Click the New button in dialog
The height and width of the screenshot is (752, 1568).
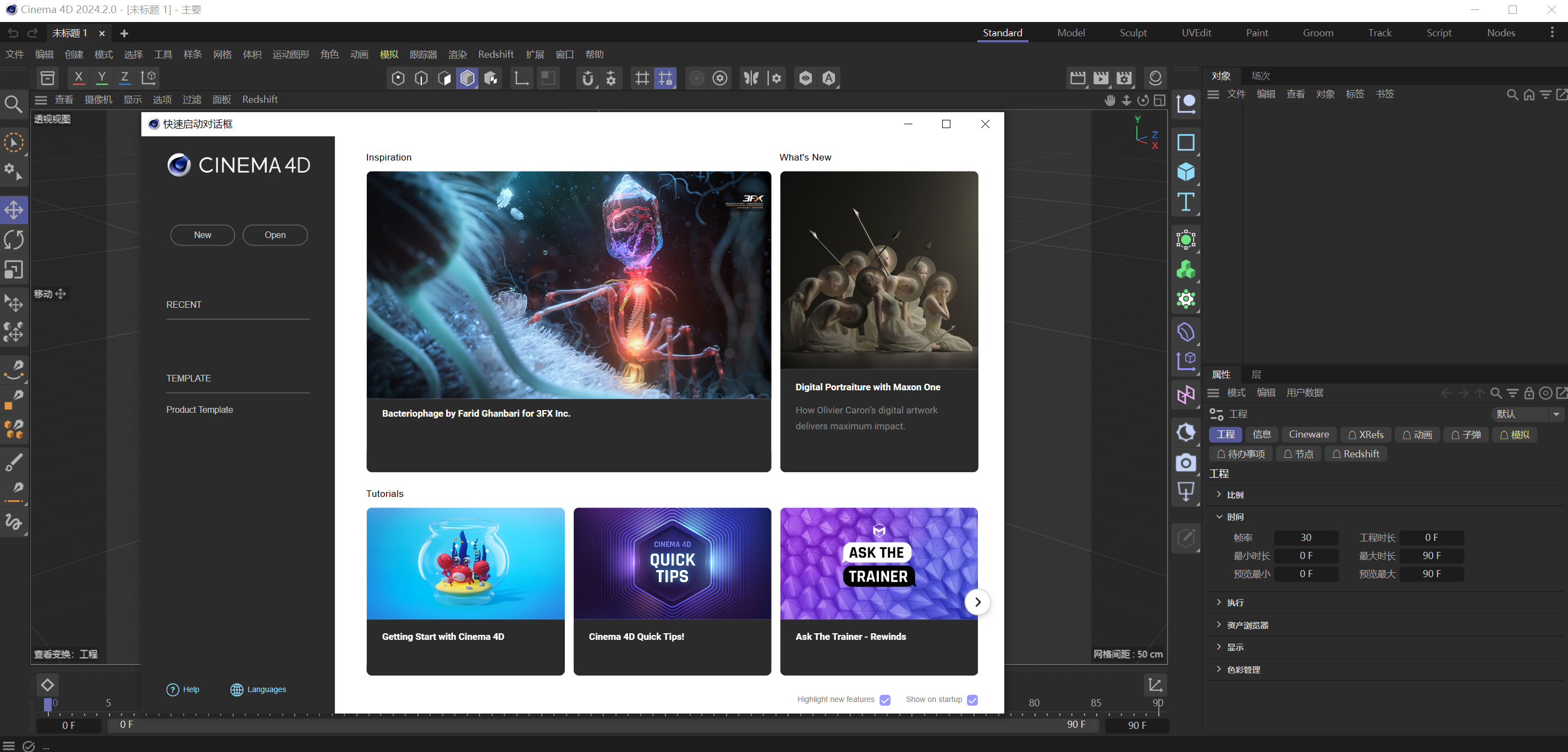tap(203, 235)
